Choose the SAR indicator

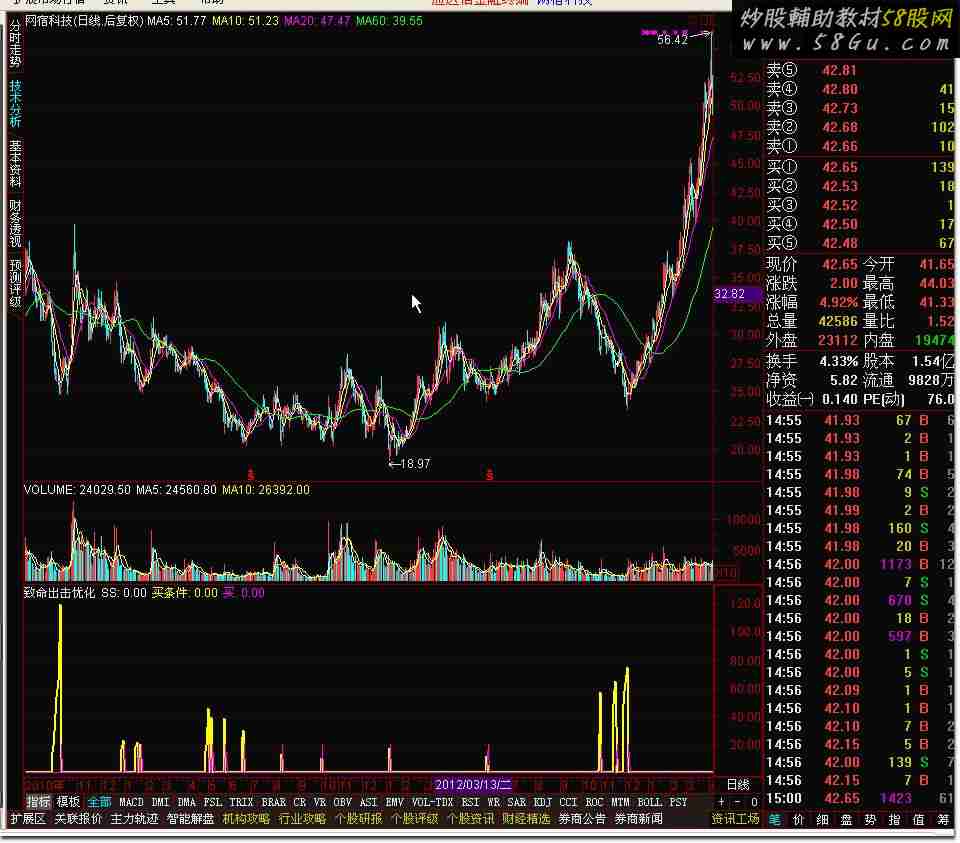pos(517,801)
